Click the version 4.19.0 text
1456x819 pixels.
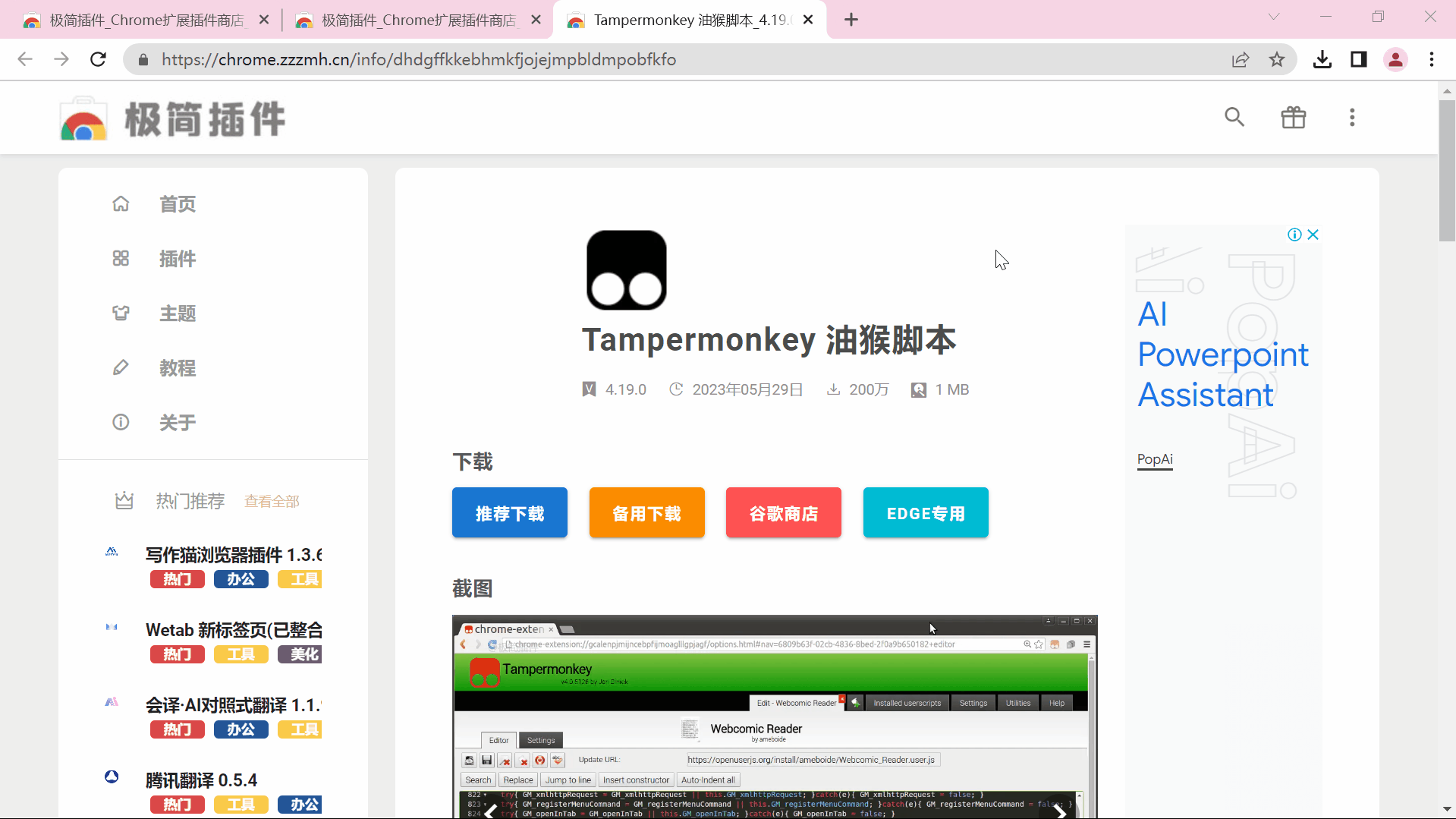pyautogui.click(x=625, y=389)
